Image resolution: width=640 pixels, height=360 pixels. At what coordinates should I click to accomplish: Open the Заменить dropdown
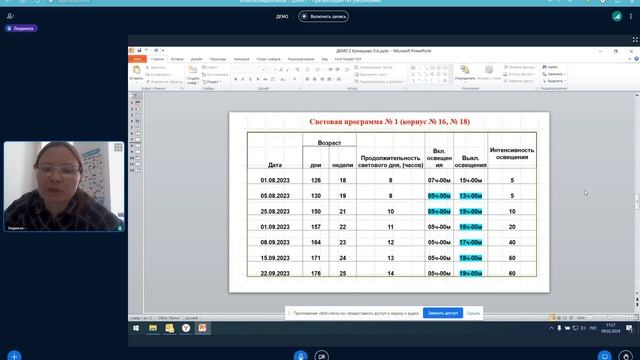coord(553,74)
